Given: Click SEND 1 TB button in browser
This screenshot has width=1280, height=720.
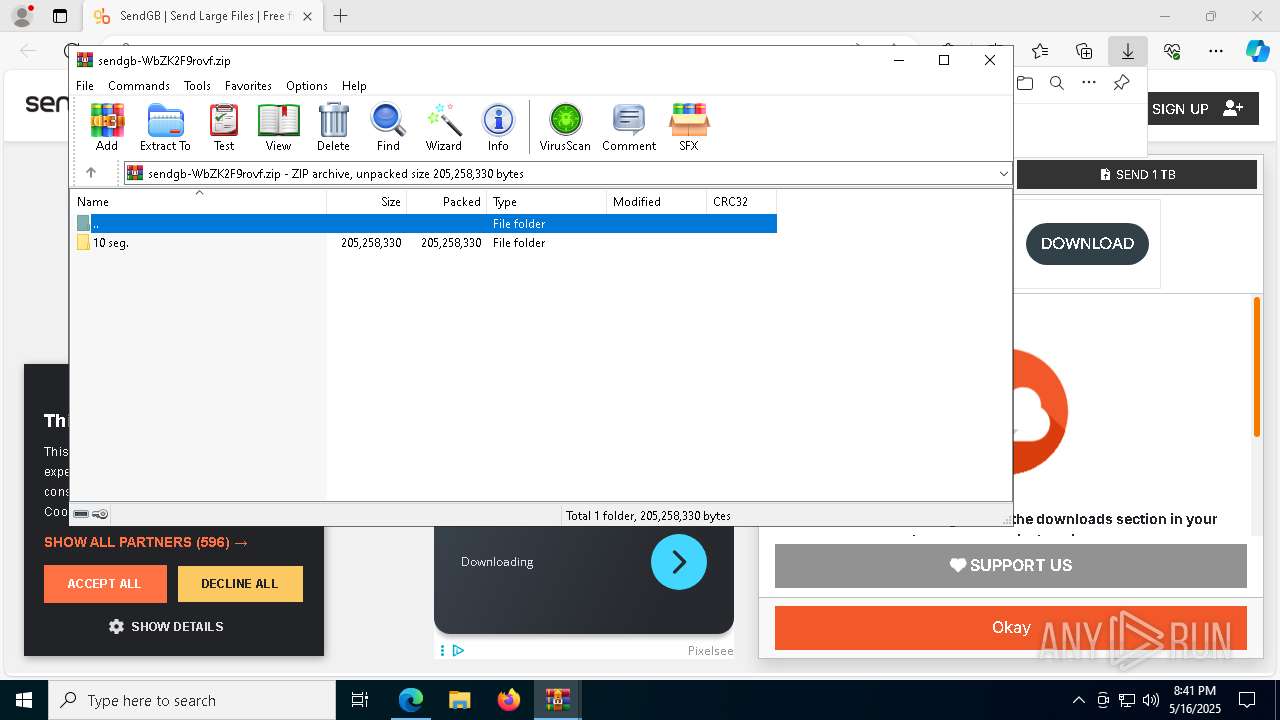Looking at the screenshot, I should coord(1137,174).
